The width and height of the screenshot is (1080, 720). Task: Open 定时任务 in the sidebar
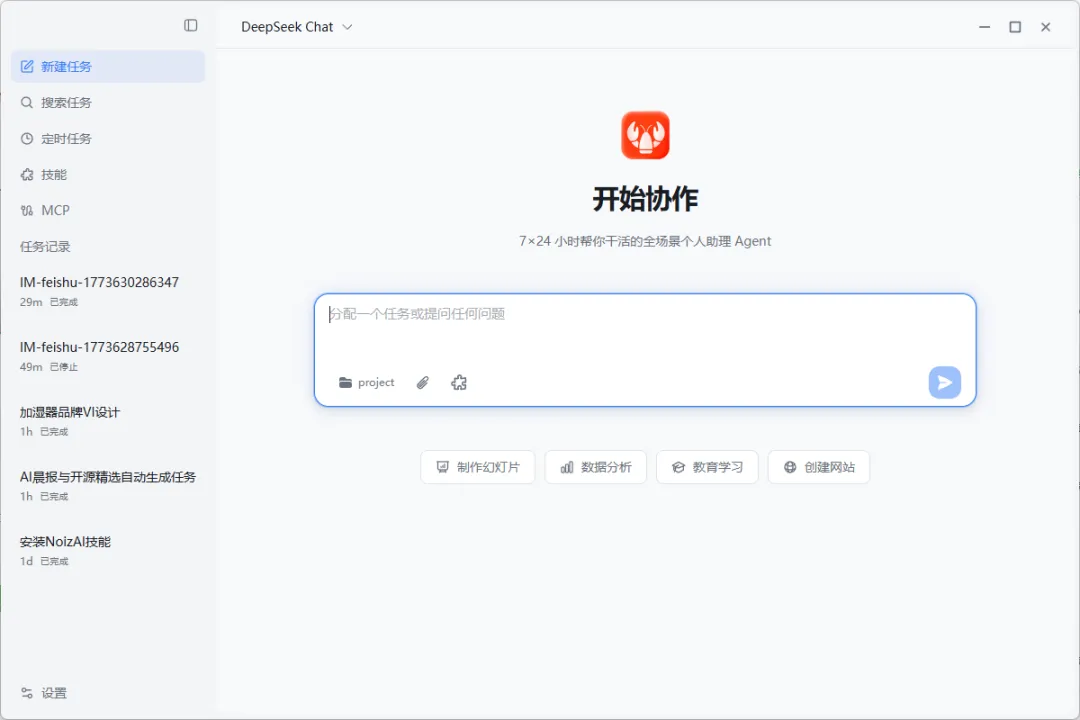108,138
